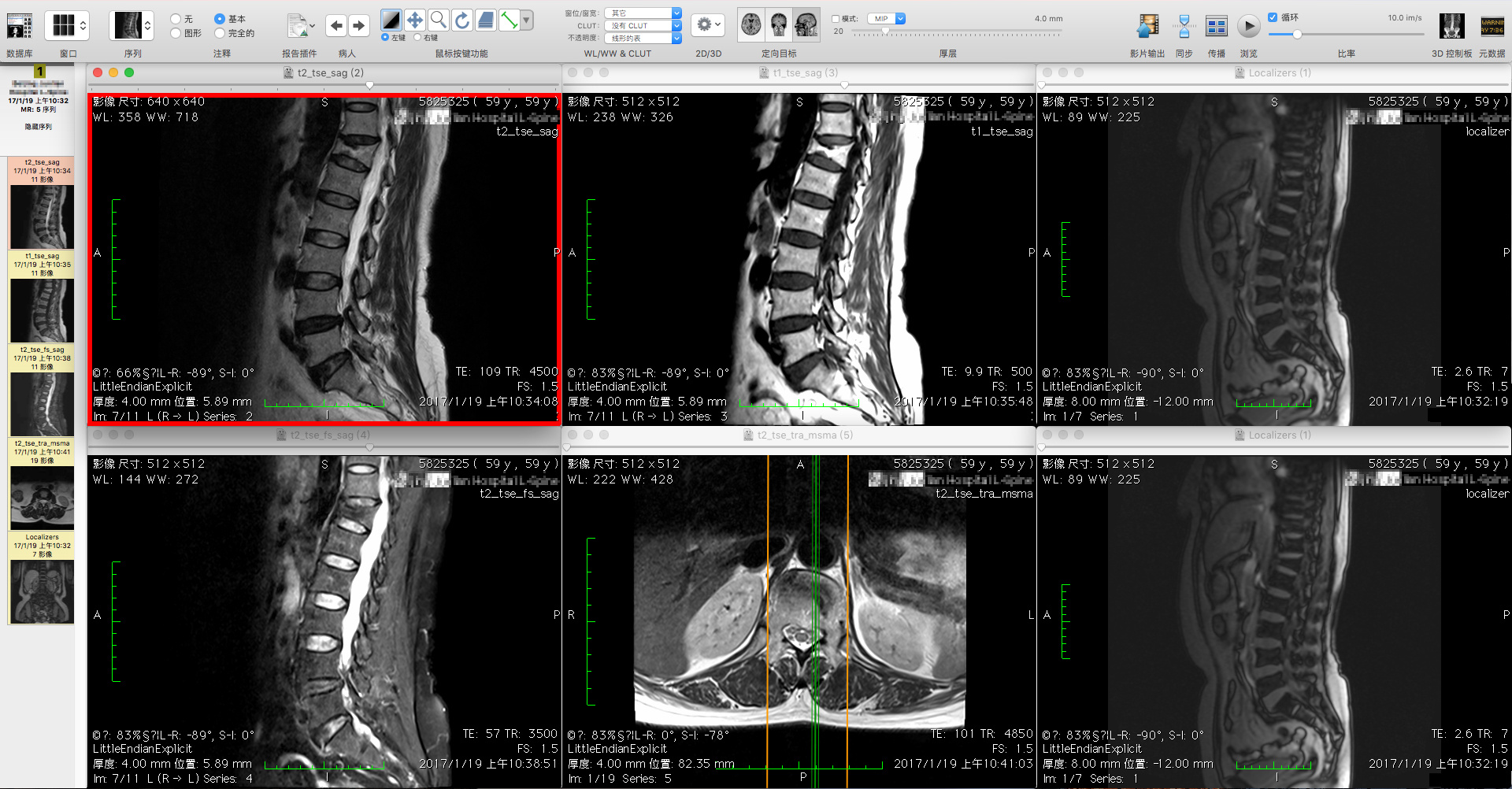Open the CLUT dropdown
Image resolution: width=1512 pixels, height=789 pixels.
tap(643, 26)
